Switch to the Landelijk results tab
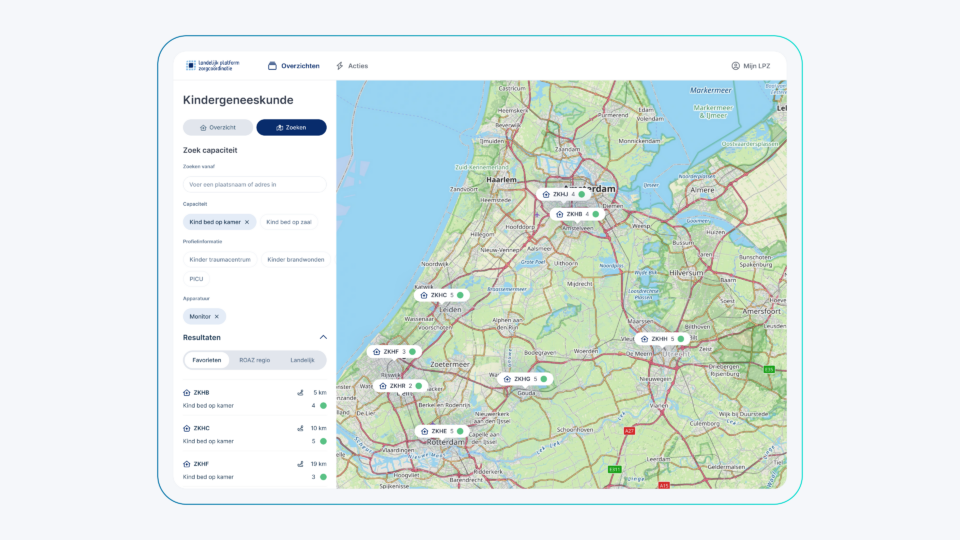 tap(302, 360)
